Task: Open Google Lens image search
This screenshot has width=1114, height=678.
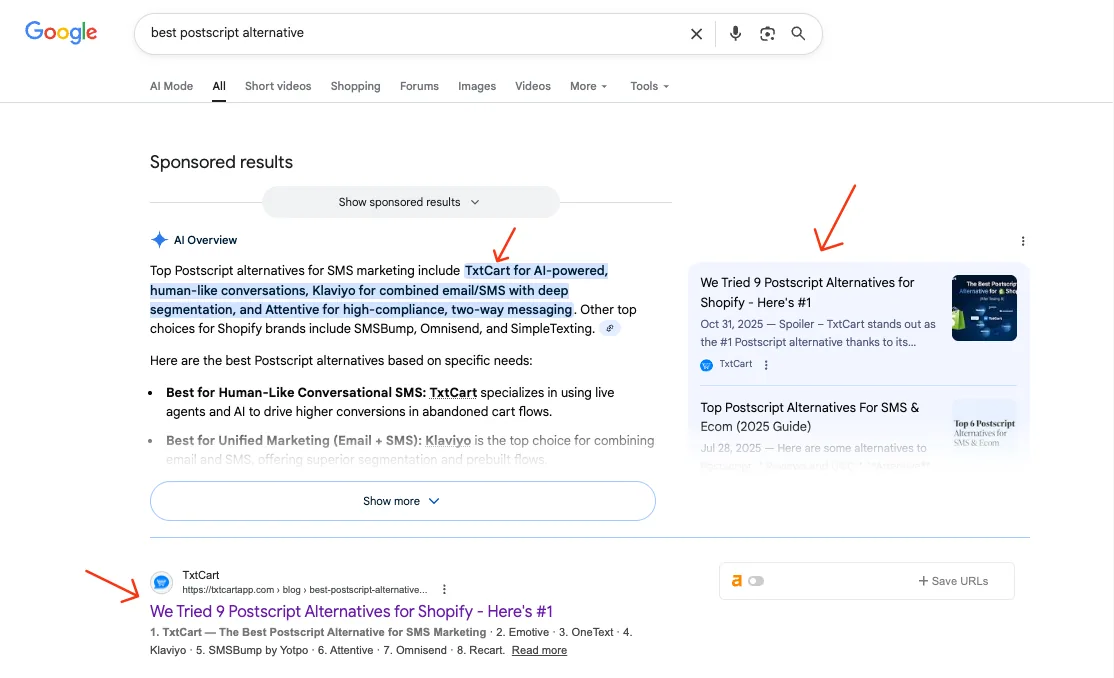Action: [x=767, y=33]
